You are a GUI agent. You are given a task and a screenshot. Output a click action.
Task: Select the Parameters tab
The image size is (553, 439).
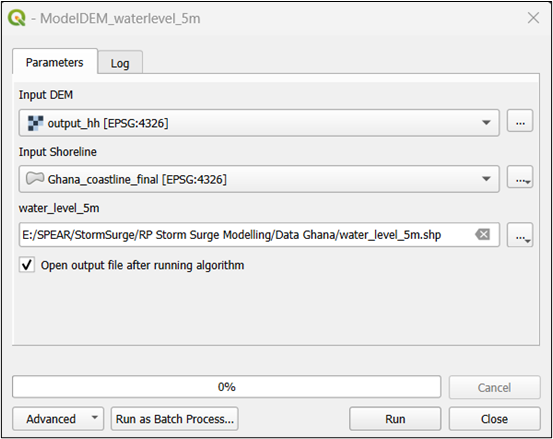point(55,62)
